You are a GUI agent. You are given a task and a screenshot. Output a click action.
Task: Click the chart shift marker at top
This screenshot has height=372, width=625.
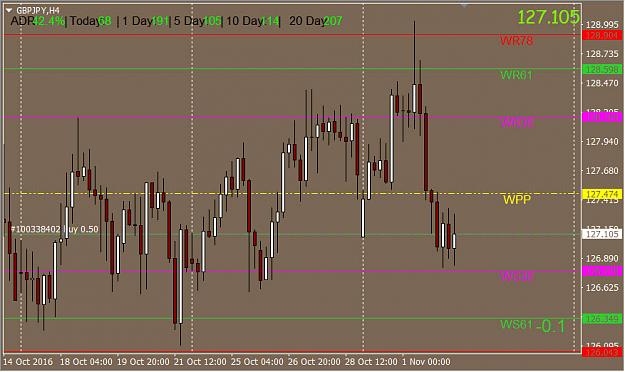464,5
